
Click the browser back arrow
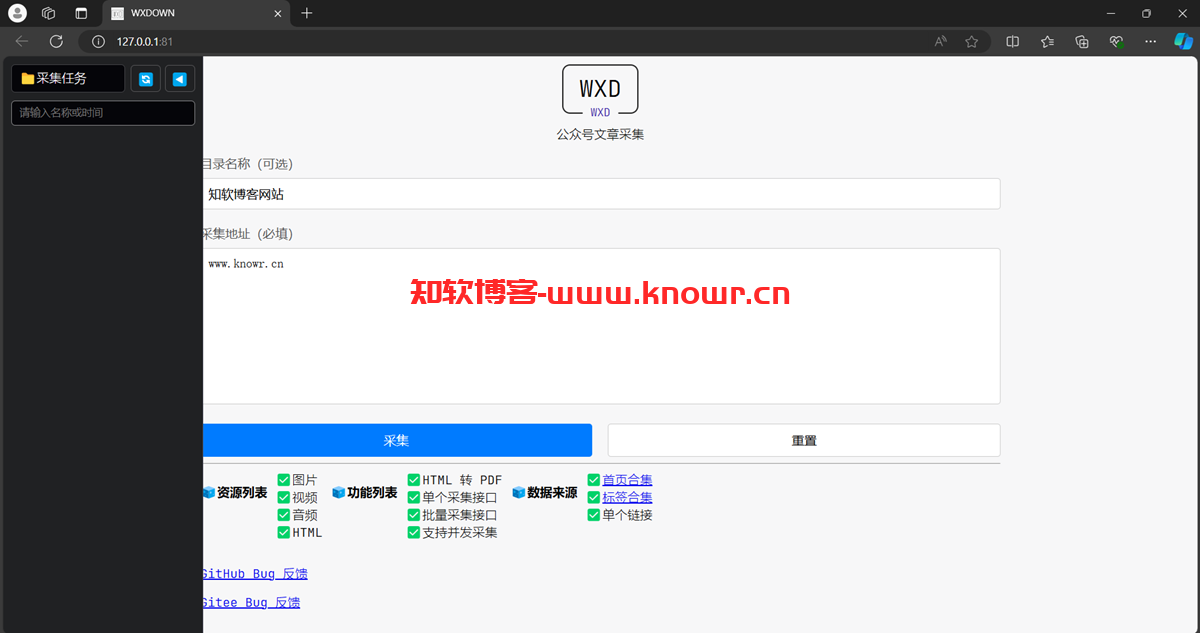(x=22, y=41)
